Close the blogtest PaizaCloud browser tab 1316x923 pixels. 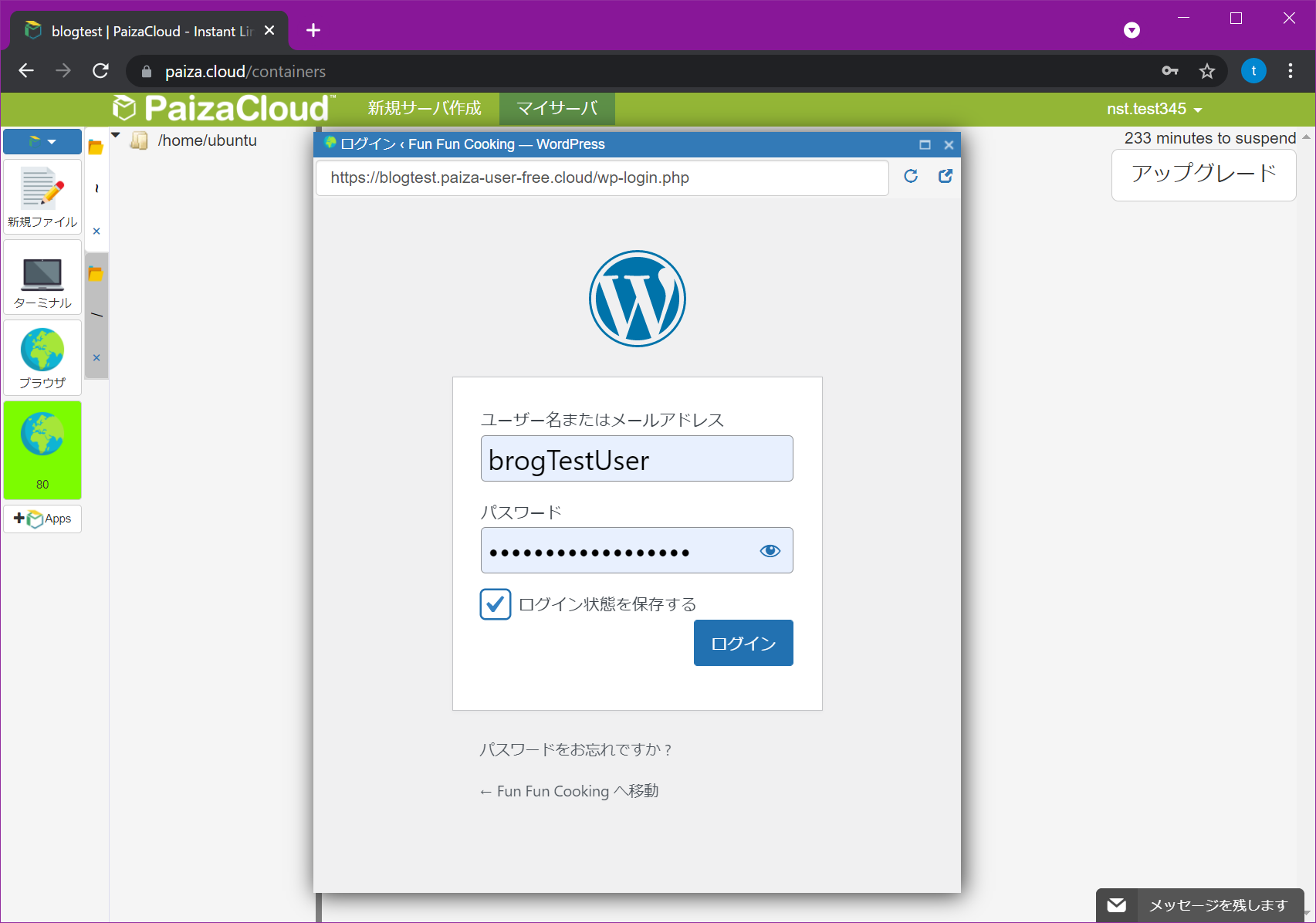click(269, 31)
